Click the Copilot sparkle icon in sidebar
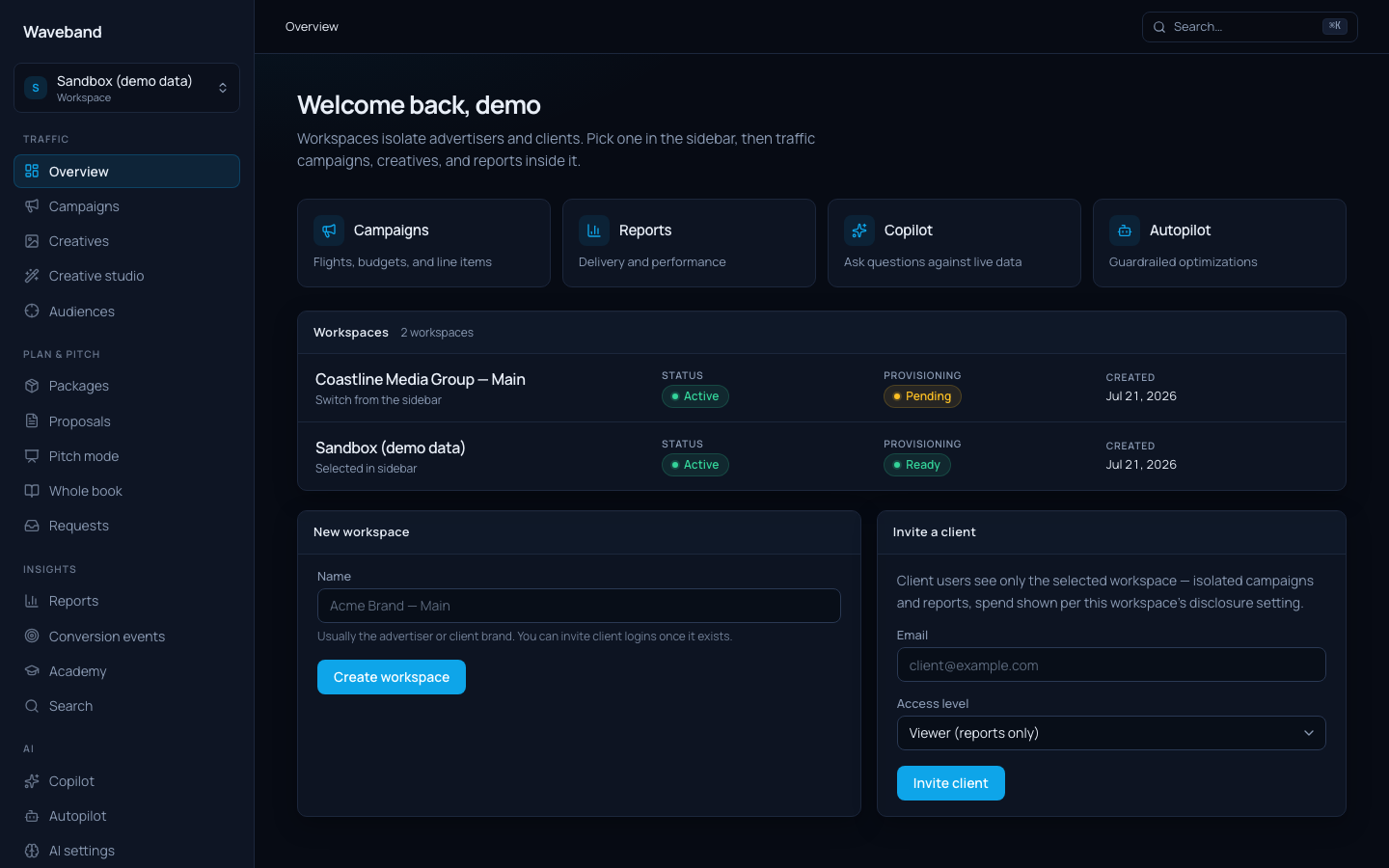Image resolution: width=1389 pixels, height=868 pixels. tap(32, 781)
